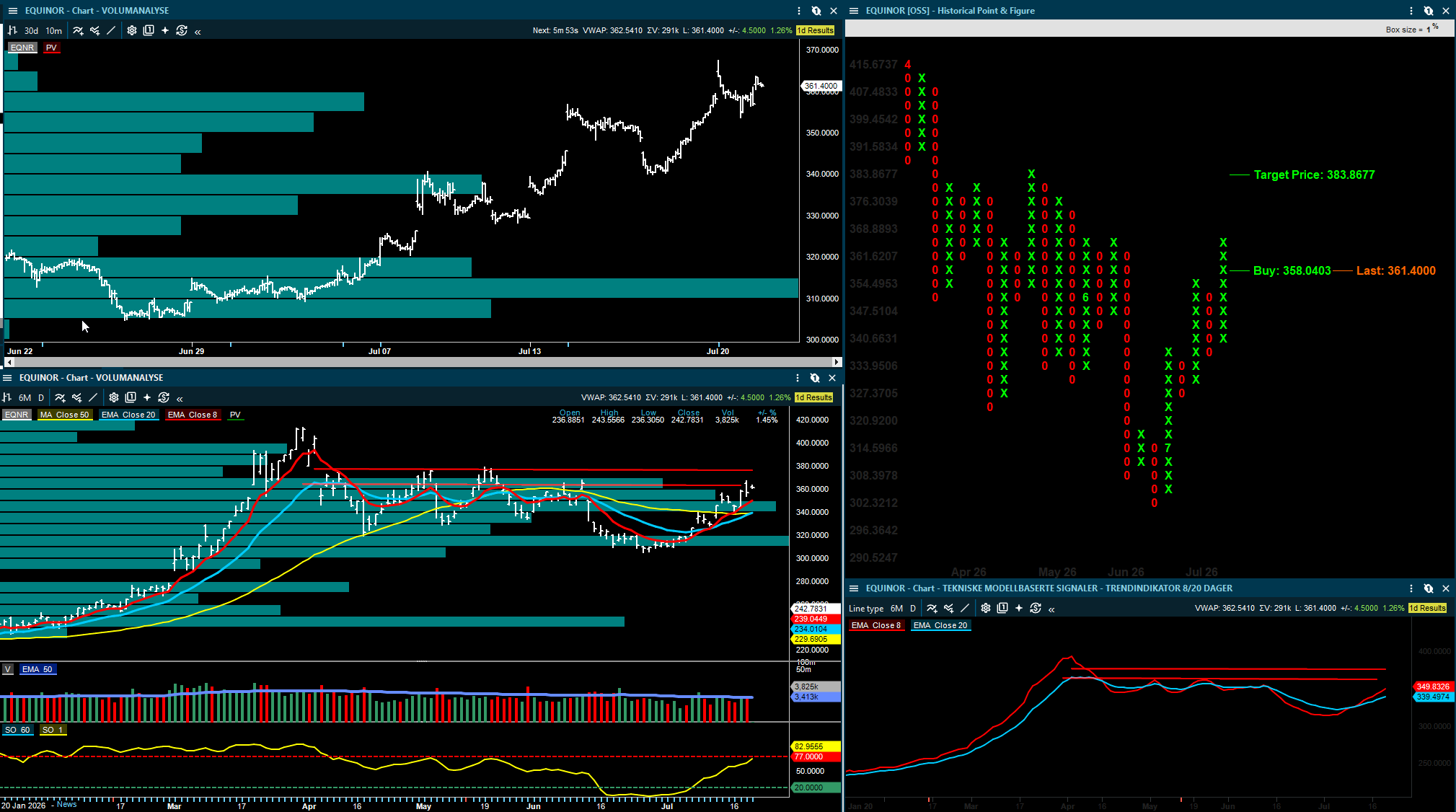Open Line type dropdown in TRENDINDIKATOR chart

tap(866, 608)
